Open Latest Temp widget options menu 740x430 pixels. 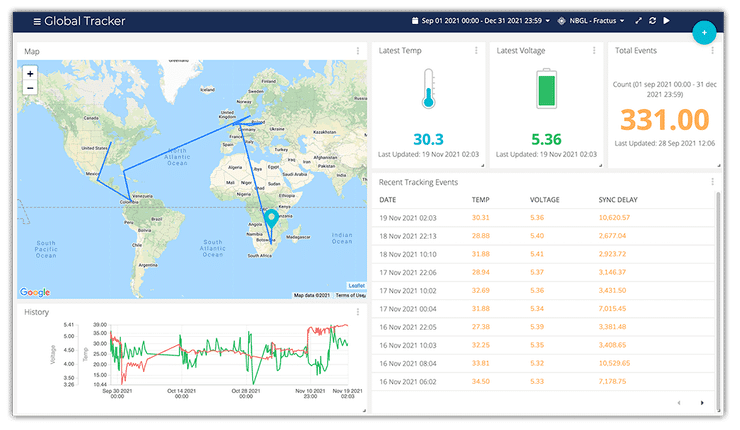pyautogui.click(x=475, y=50)
